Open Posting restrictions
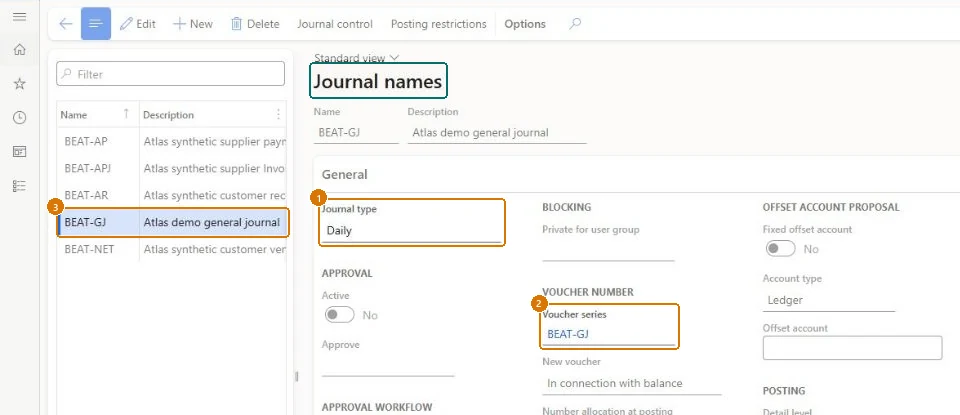Screen dimensions: 960x415 (x=438, y=24)
